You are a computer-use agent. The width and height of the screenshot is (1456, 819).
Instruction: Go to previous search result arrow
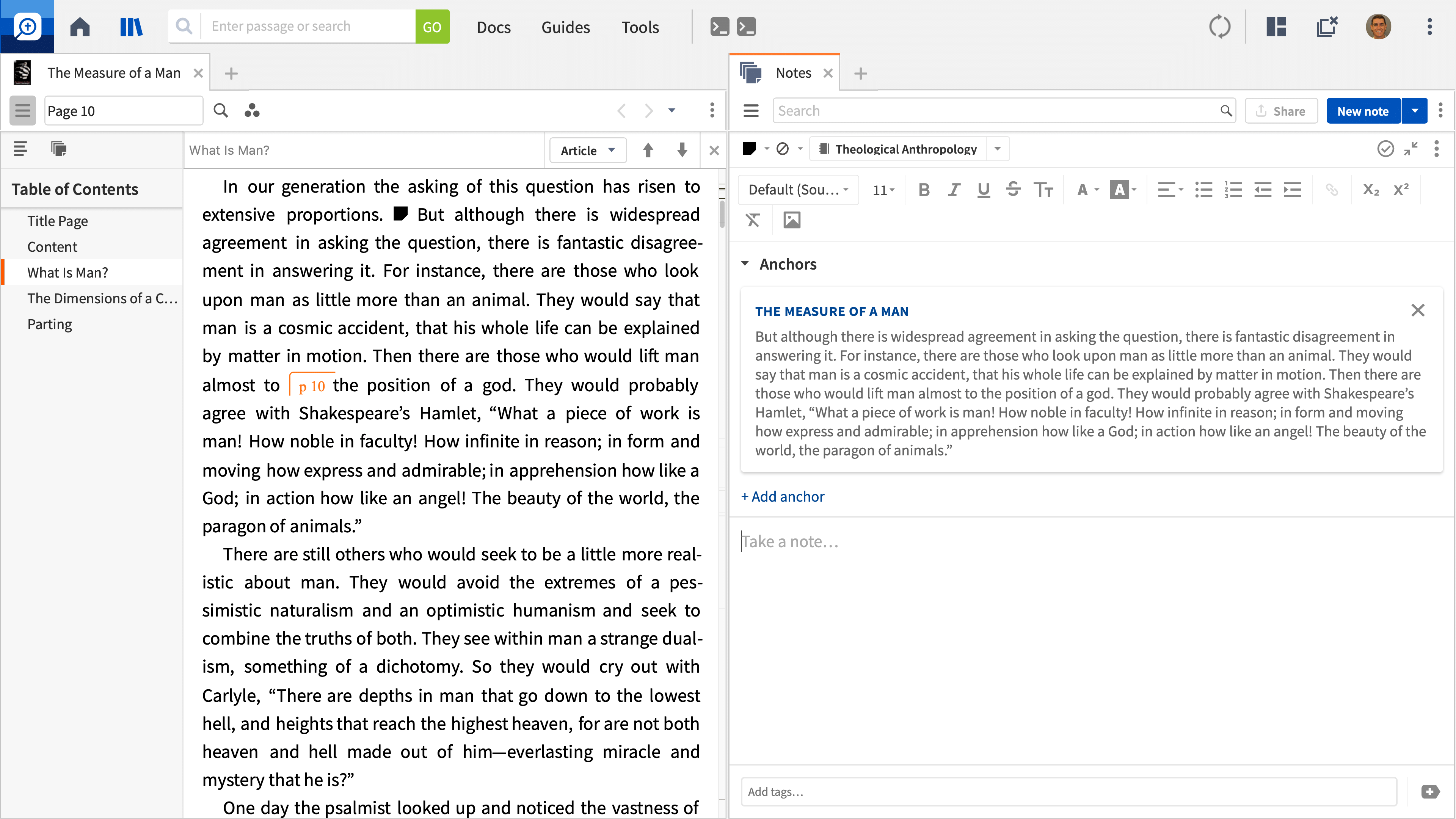point(648,150)
